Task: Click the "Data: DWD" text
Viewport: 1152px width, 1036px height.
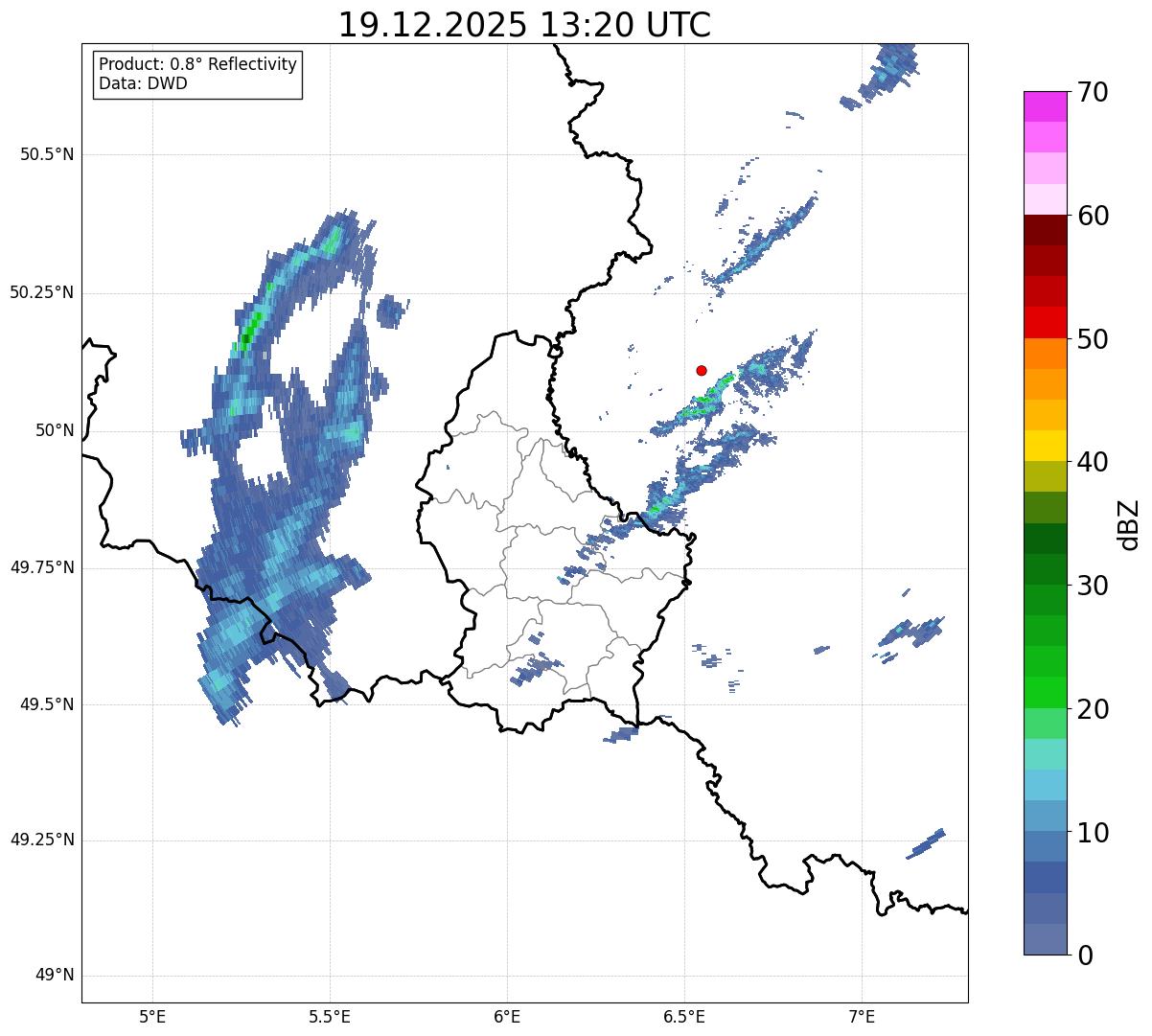Action: click(143, 83)
